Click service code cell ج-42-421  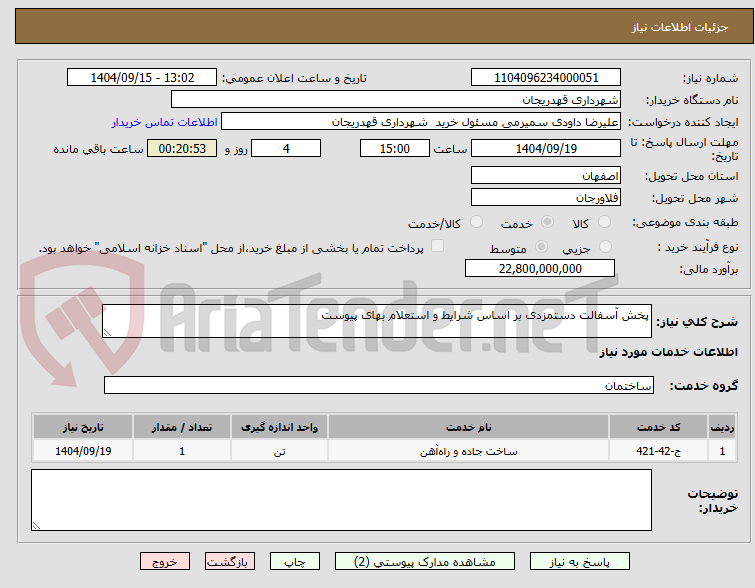[x=658, y=451]
